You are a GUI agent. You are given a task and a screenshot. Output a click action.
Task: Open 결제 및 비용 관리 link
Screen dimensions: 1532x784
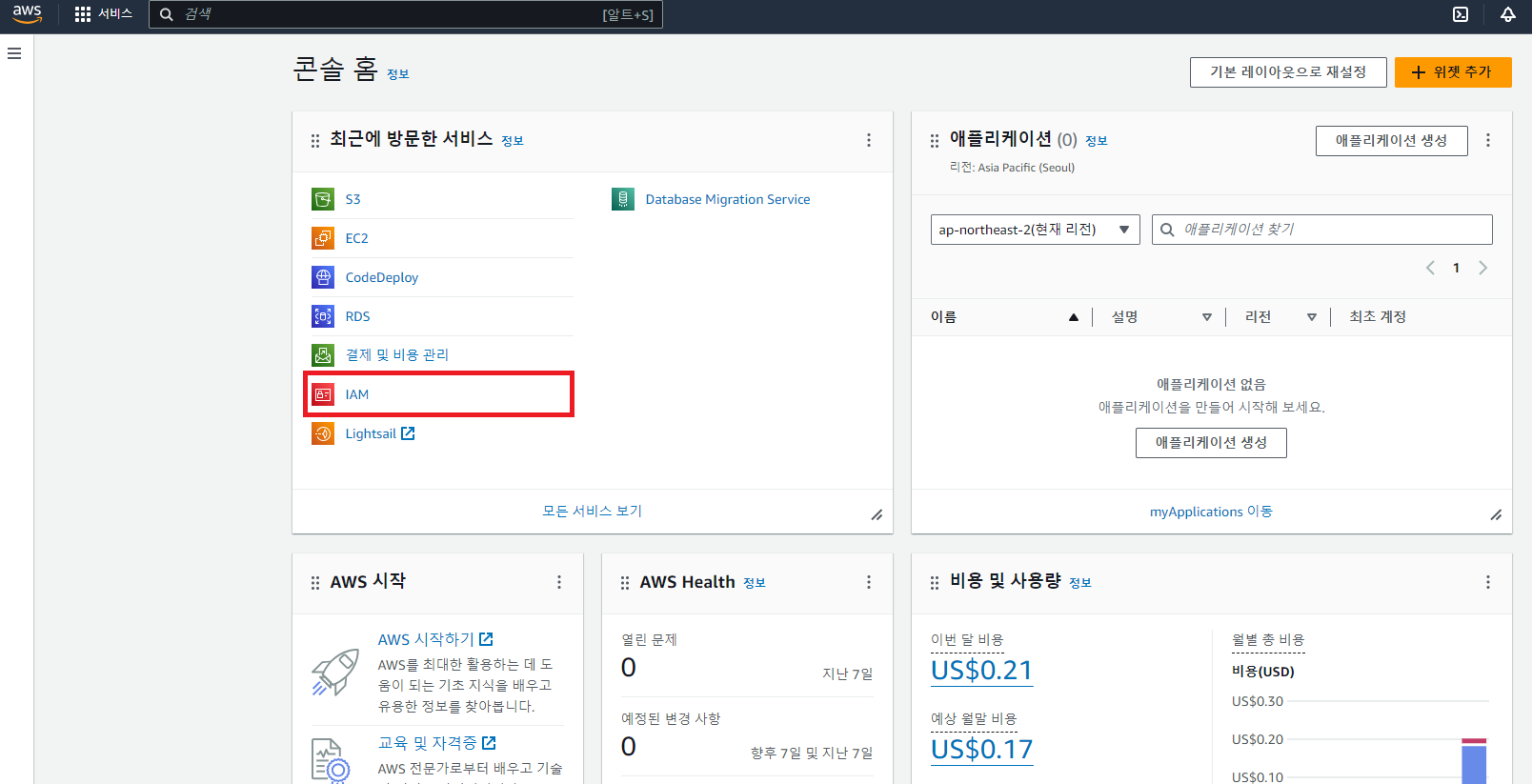pos(396,355)
